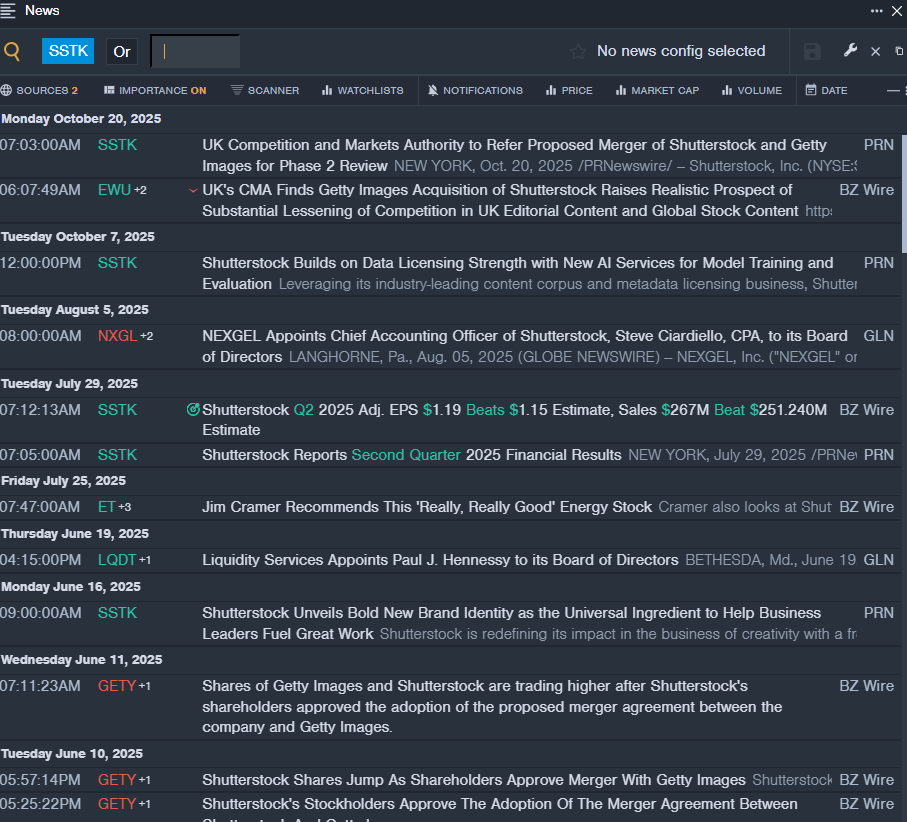This screenshot has width=907, height=822.
Task: Star the news config as favorite
Action: (x=578, y=52)
